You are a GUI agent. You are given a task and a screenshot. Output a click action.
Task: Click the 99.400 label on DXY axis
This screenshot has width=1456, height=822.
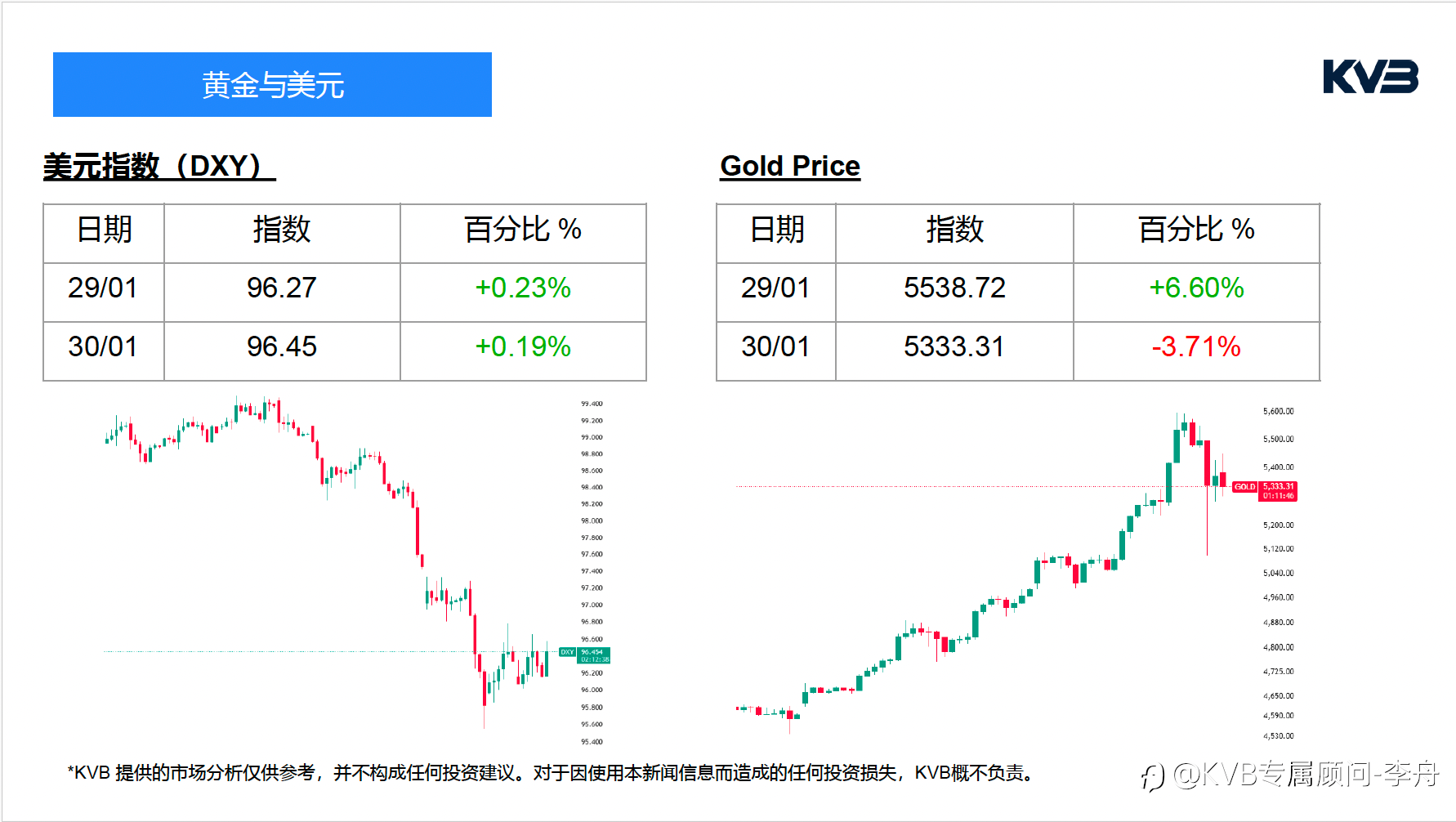point(592,404)
